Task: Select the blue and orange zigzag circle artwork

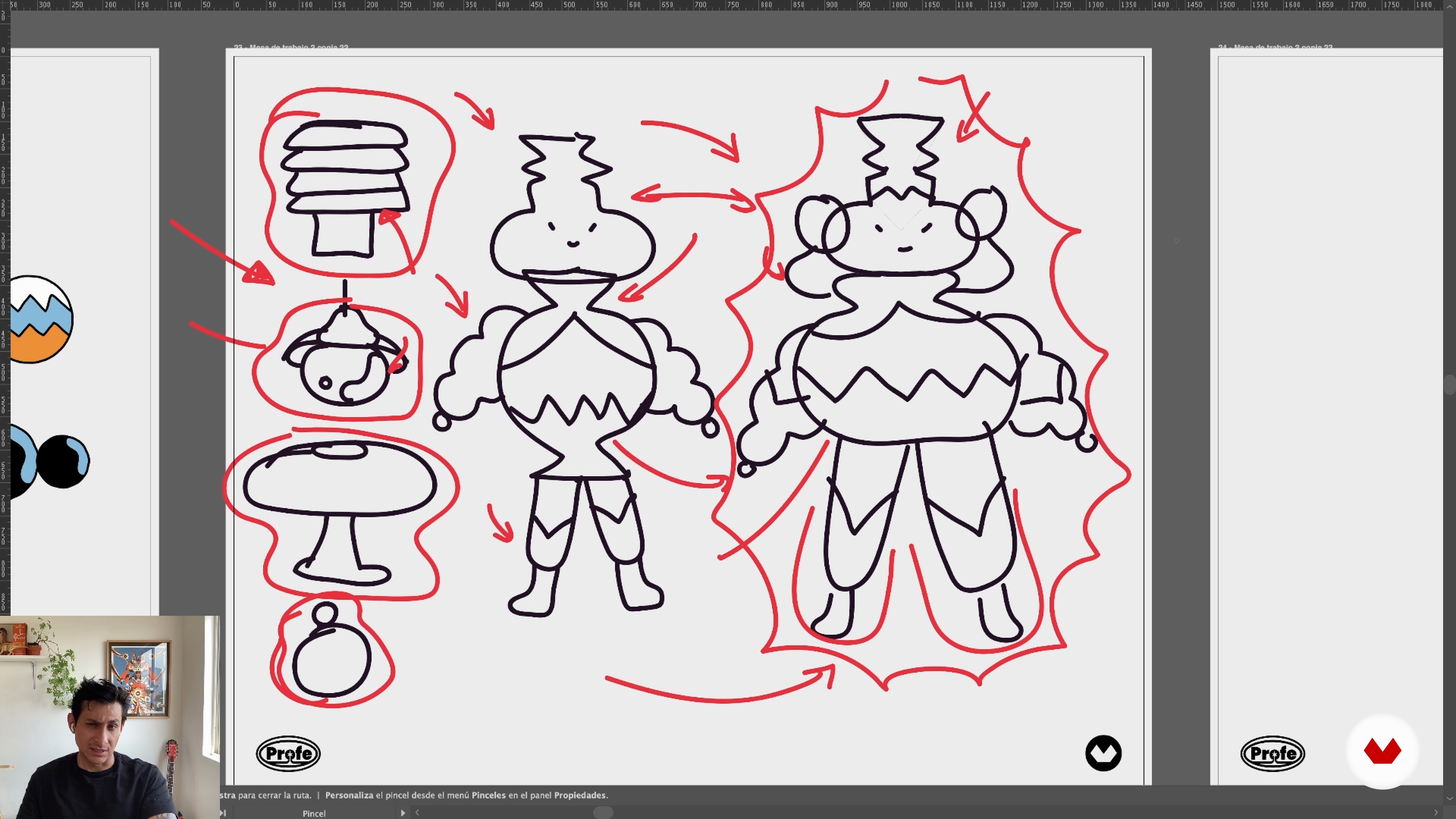Action: tap(41, 319)
